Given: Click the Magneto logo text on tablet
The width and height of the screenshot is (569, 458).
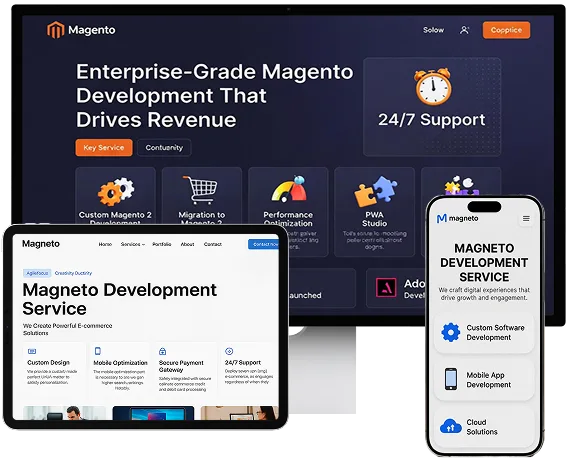Looking at the screenshot, I should (41, 244).
